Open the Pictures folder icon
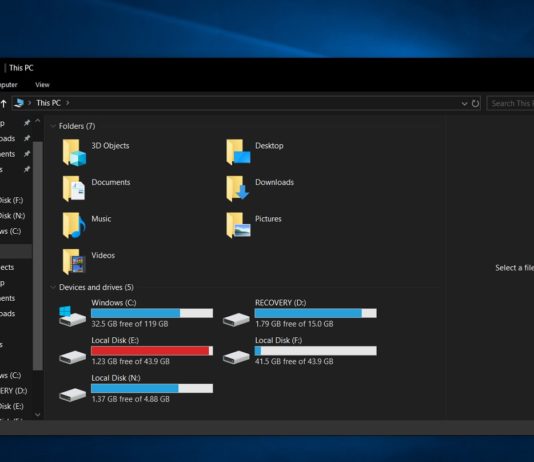Viewport: 534px width, 462px height. click(238, 225)
